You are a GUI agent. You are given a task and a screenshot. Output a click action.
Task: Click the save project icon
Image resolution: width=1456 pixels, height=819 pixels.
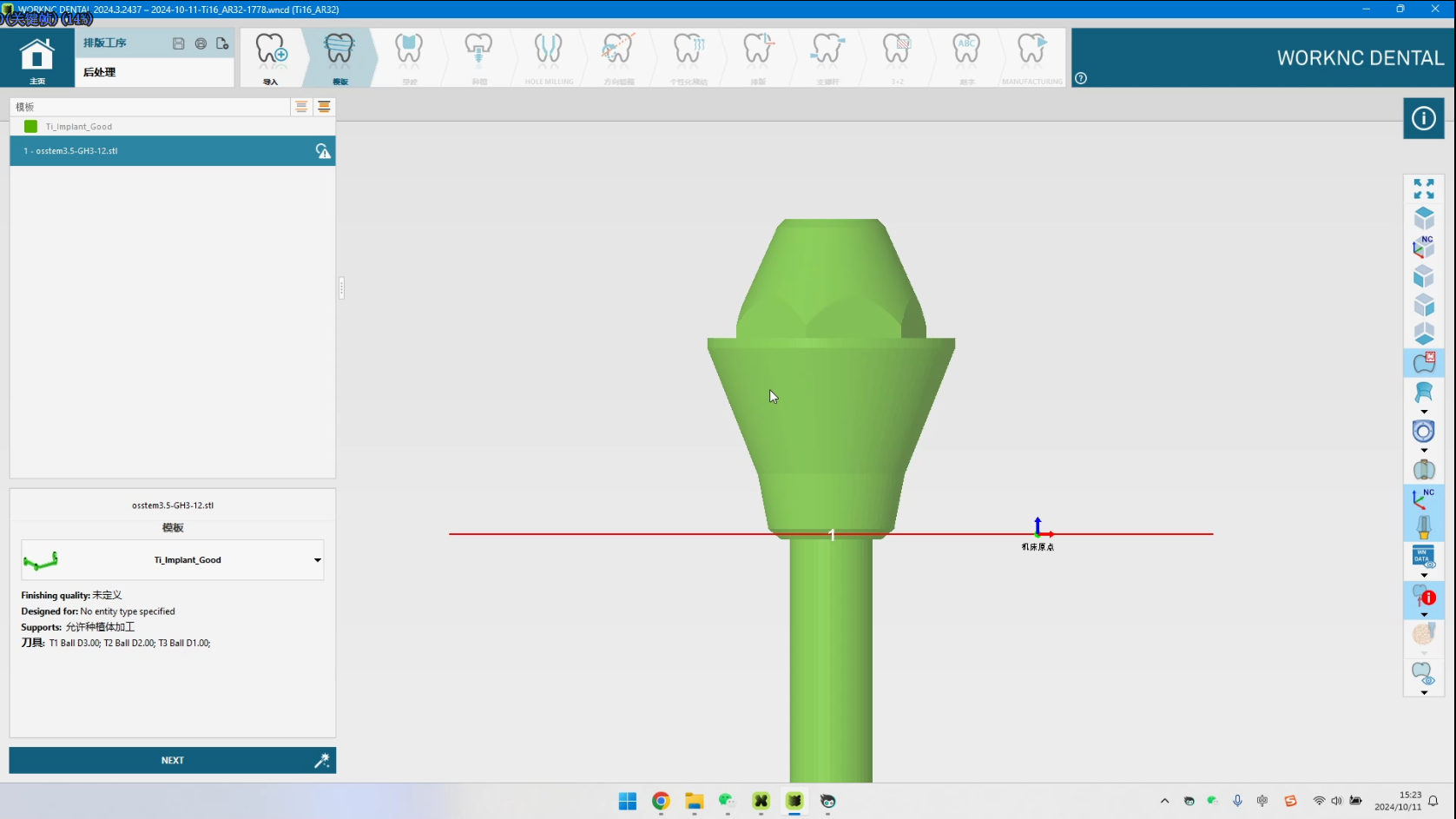click(x=178, y=43)
